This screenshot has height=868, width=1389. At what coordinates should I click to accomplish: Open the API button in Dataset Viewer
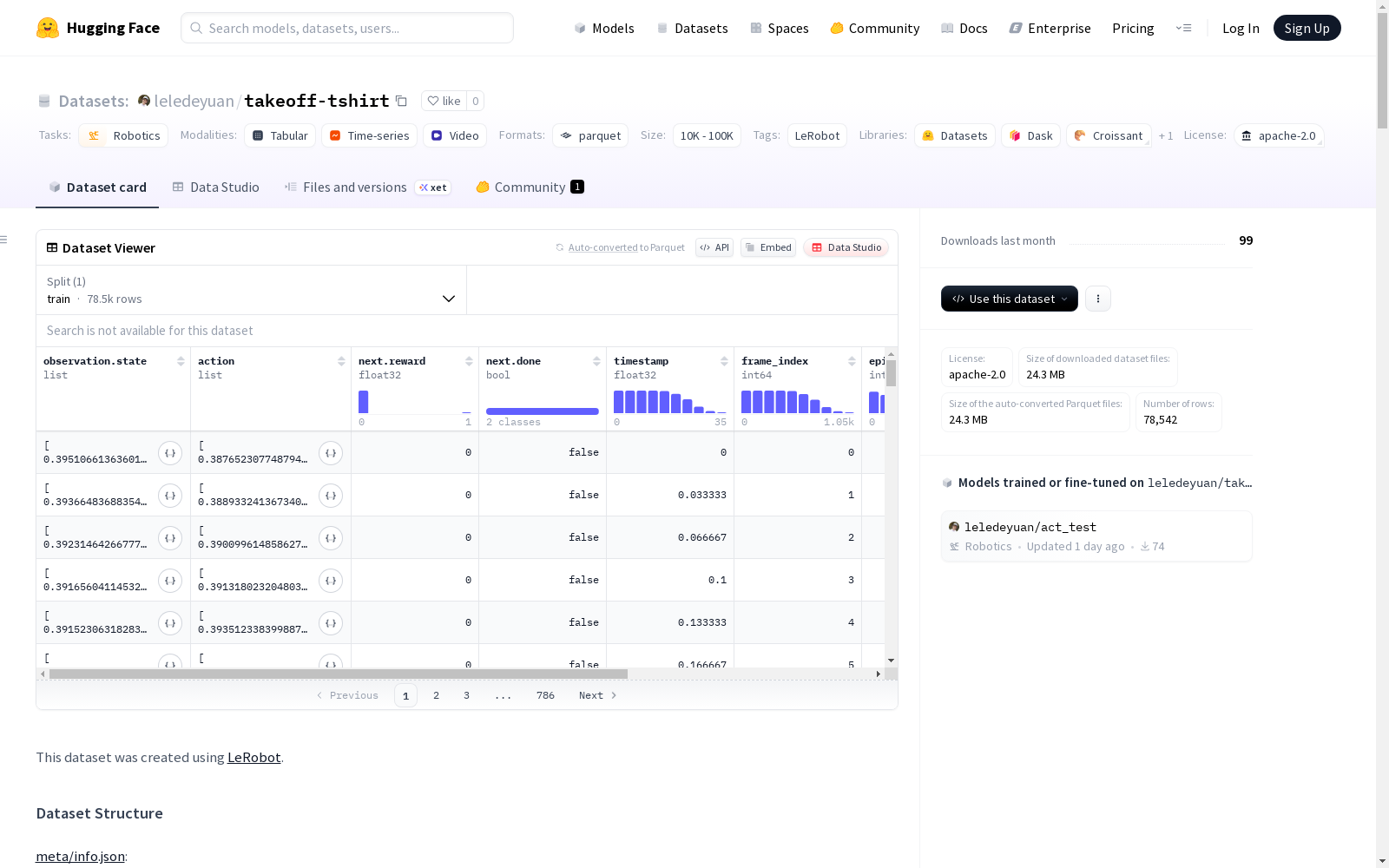tap(714, 247)
